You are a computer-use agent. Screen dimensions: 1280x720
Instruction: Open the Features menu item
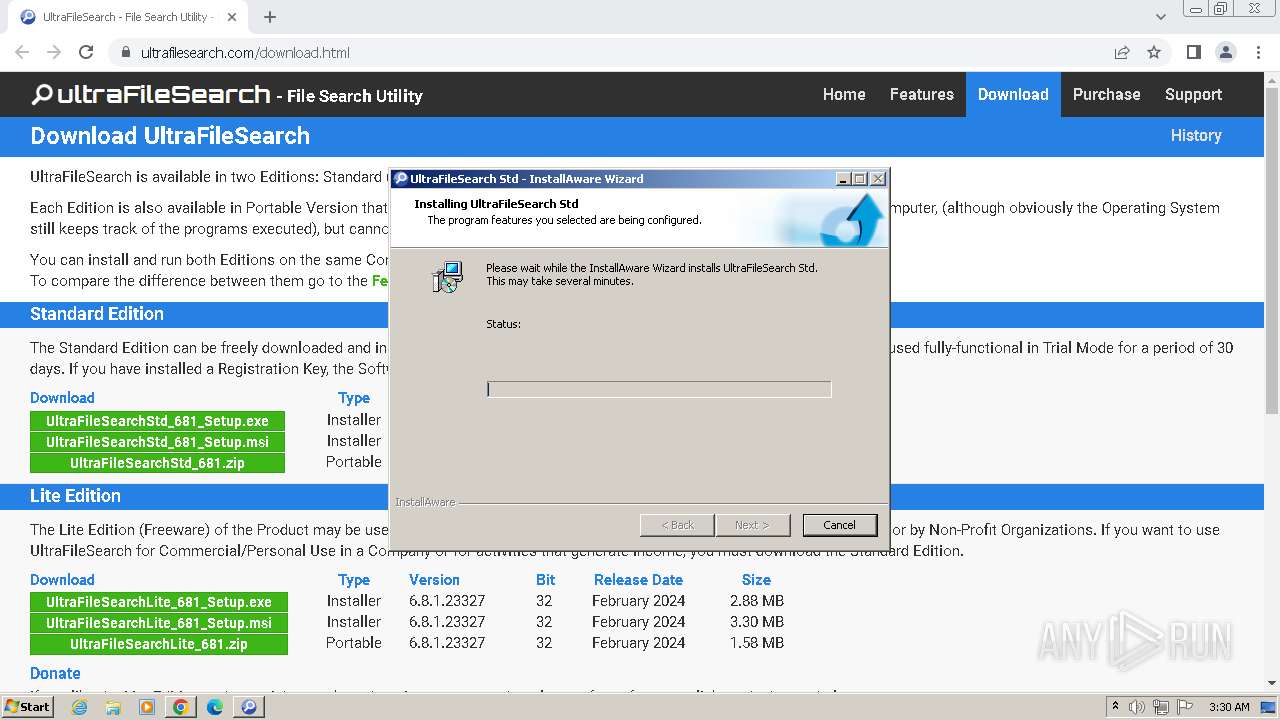(x=922, y=94)
